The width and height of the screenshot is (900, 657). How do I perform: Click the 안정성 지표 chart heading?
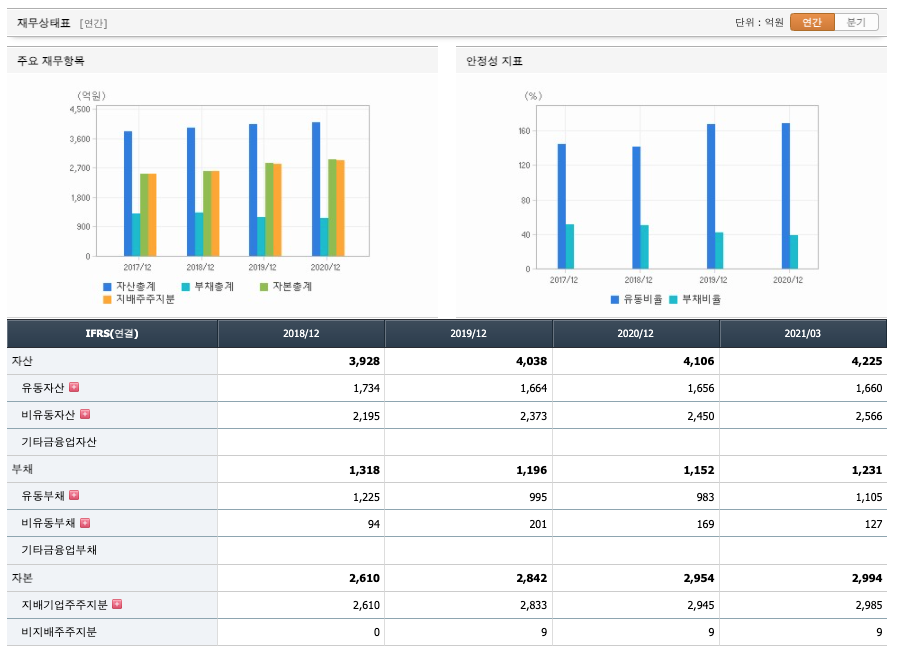coord(494,61)
